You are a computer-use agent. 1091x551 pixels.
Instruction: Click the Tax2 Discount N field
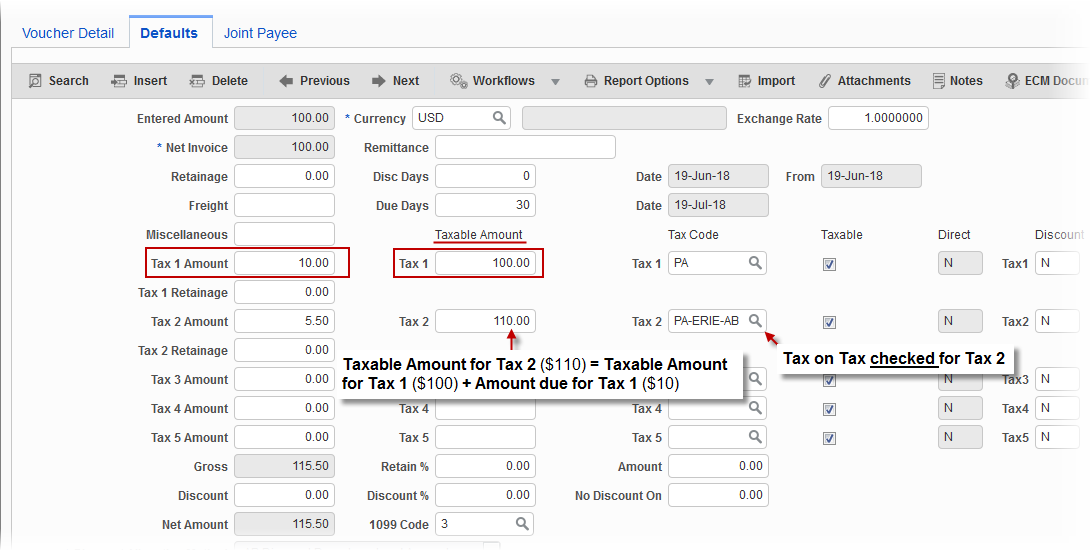[x=1058, y=321]
